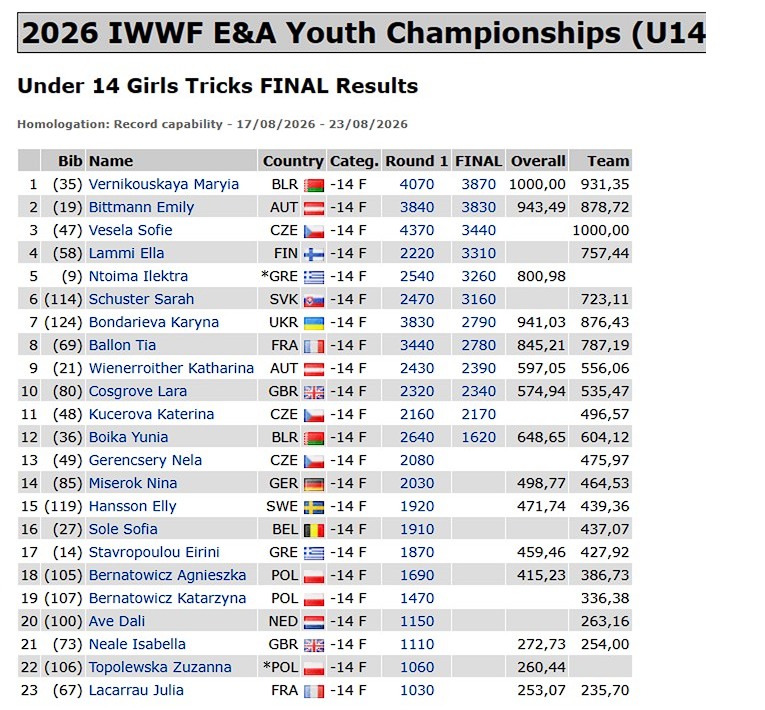Click the Netherlands flag beside Ave Dali
765x710 pixels.
pyautogui.click(x=314, y=622)
